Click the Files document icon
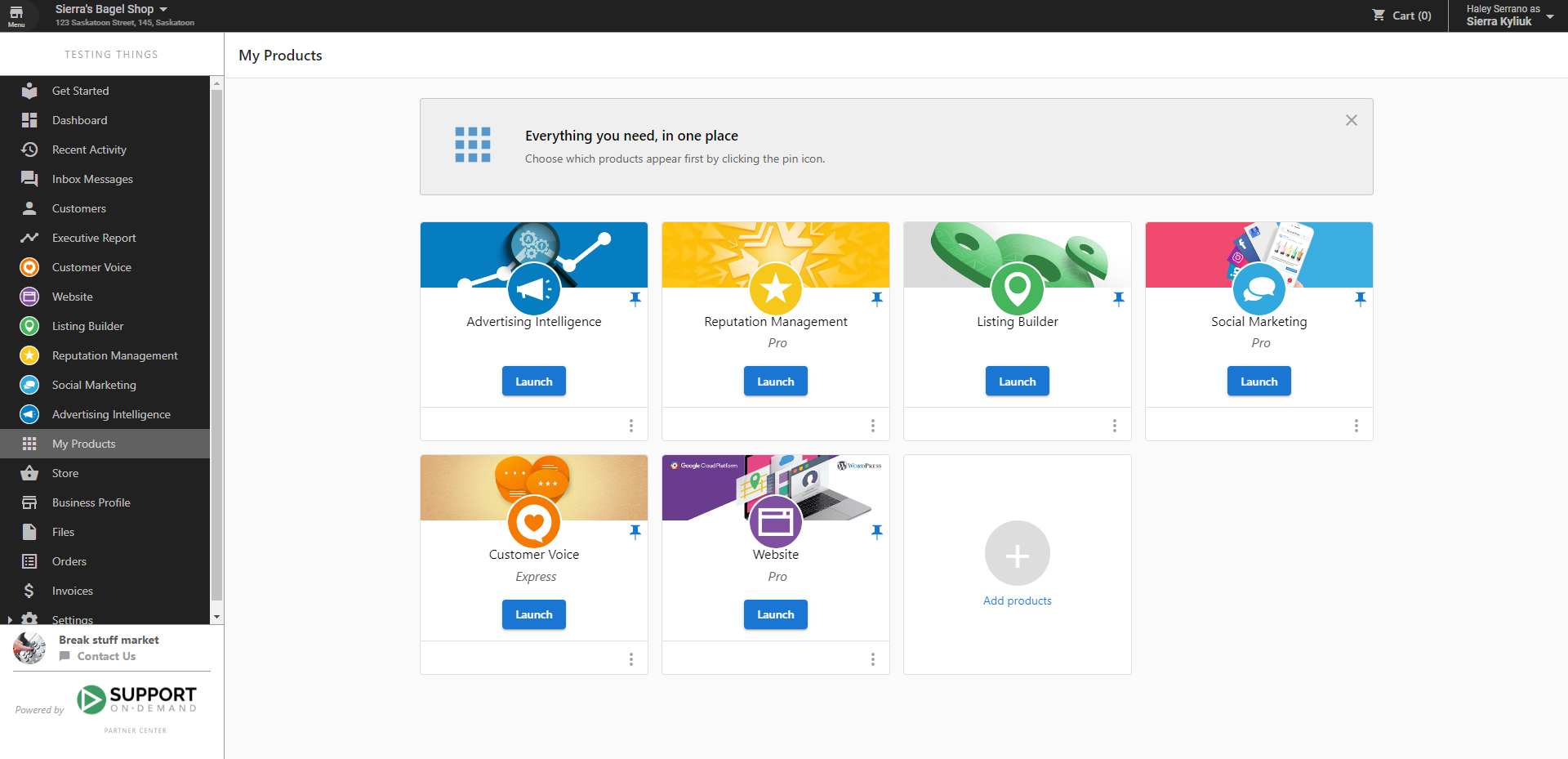 click(29, 532)
